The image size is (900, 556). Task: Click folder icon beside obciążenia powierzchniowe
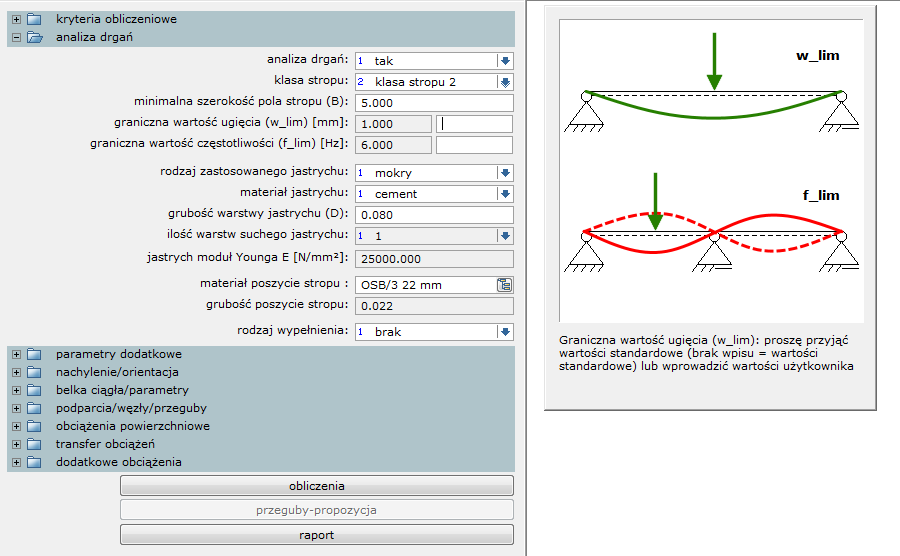(35, 426)
